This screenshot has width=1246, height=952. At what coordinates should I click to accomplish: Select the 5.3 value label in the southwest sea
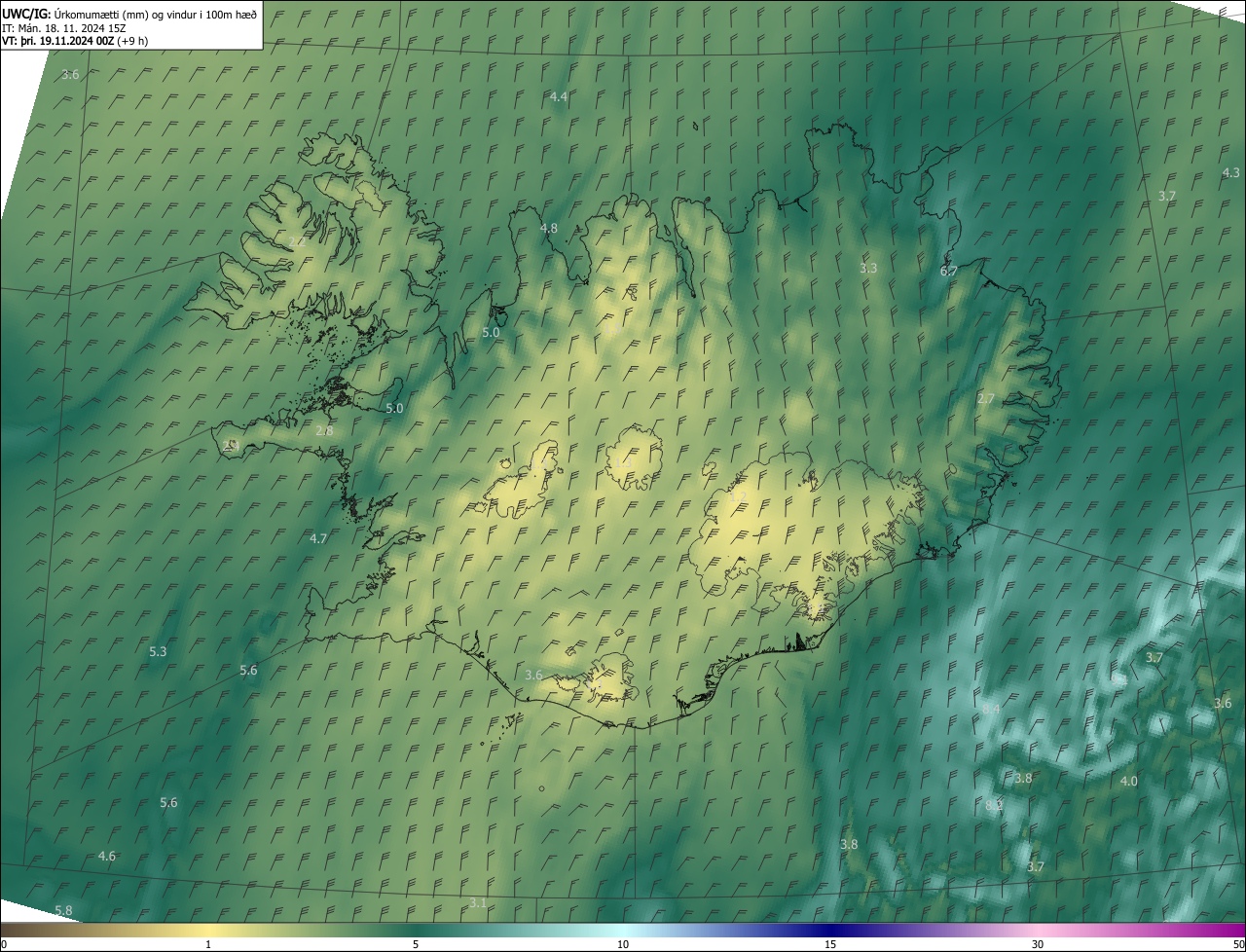coord(158,651)
